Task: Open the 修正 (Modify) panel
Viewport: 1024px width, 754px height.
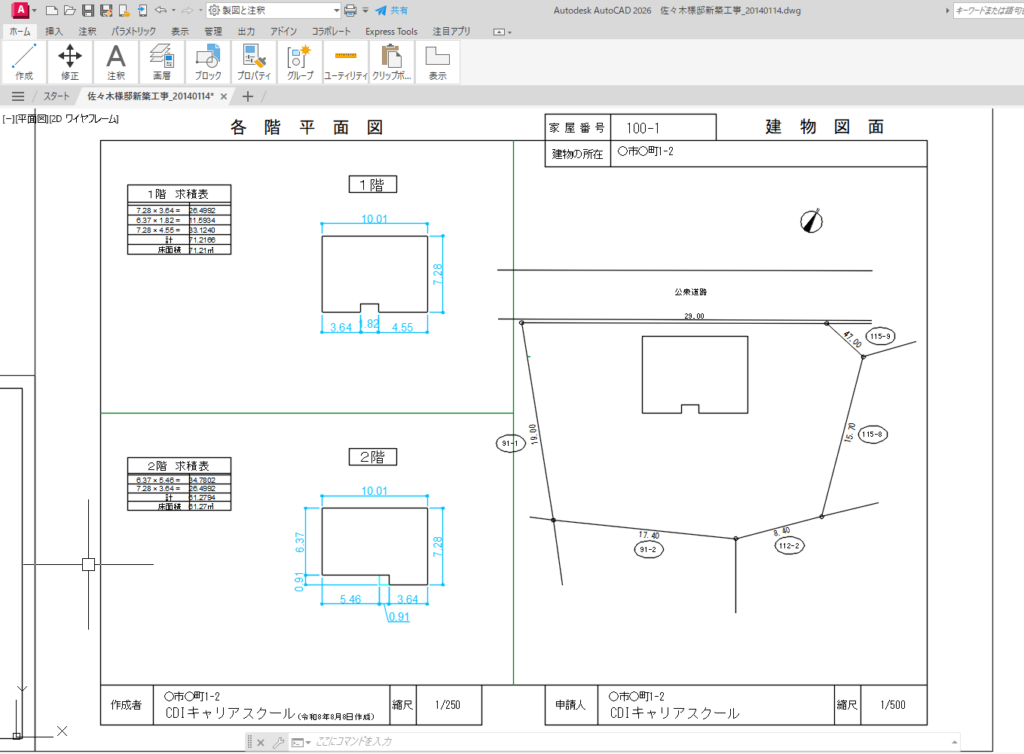Action: coord(70,62)
